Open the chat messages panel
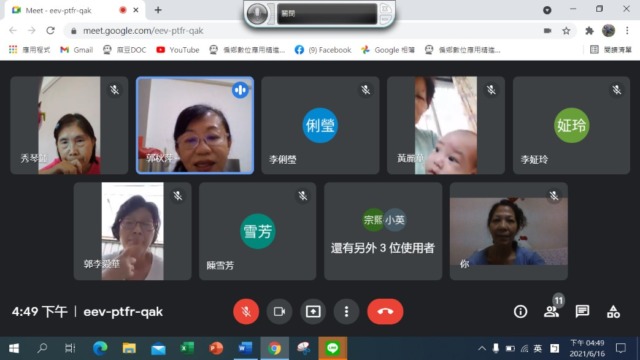640x360 pixels. [582, 312]
